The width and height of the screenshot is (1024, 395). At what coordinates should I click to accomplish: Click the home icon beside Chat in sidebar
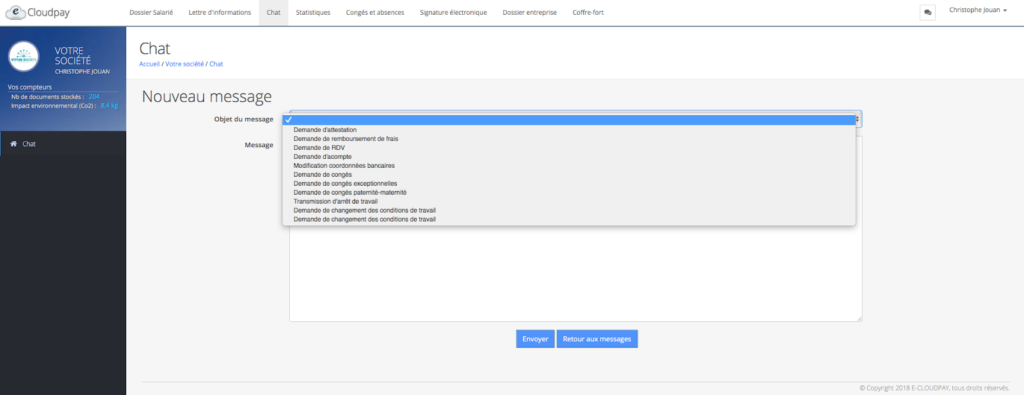[13, 144]
